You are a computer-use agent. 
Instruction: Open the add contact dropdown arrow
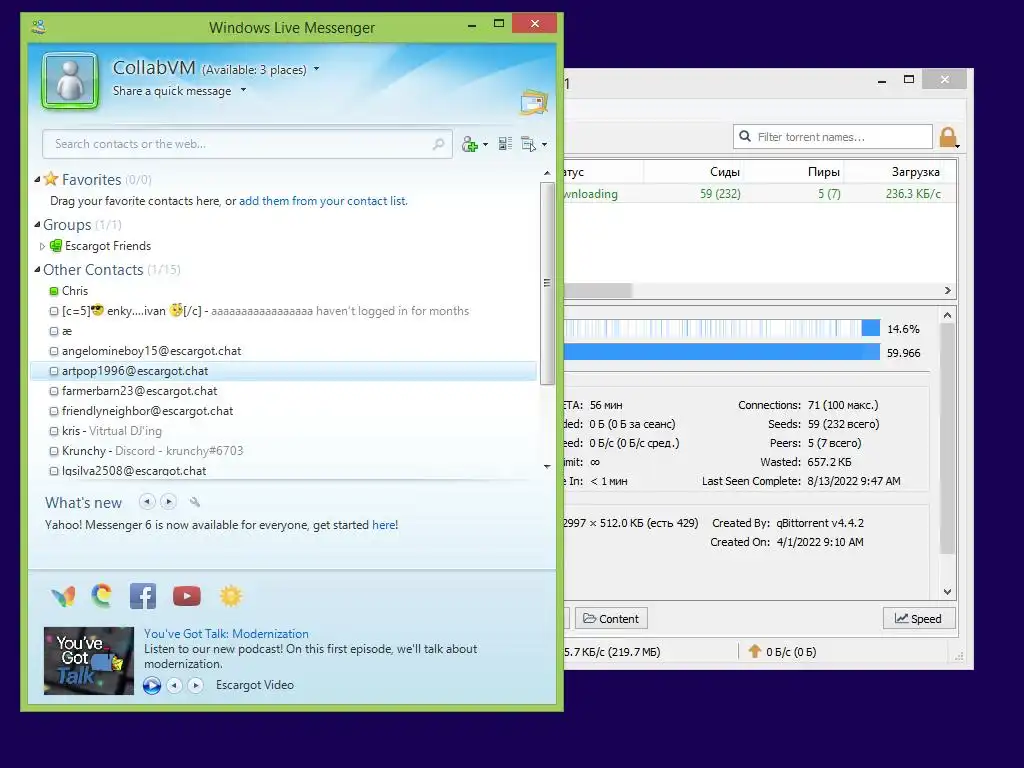click(x=485, y=145)
